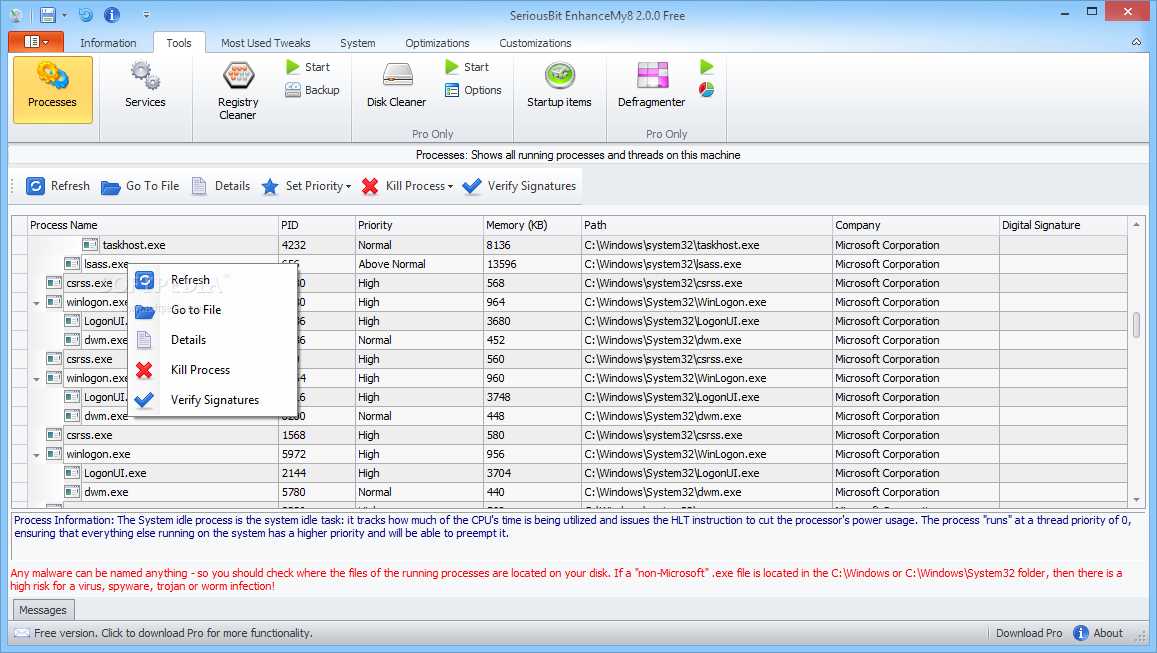Click Refresh in the processes toolbar
1157x653 pixels.
tap(58, 186)
